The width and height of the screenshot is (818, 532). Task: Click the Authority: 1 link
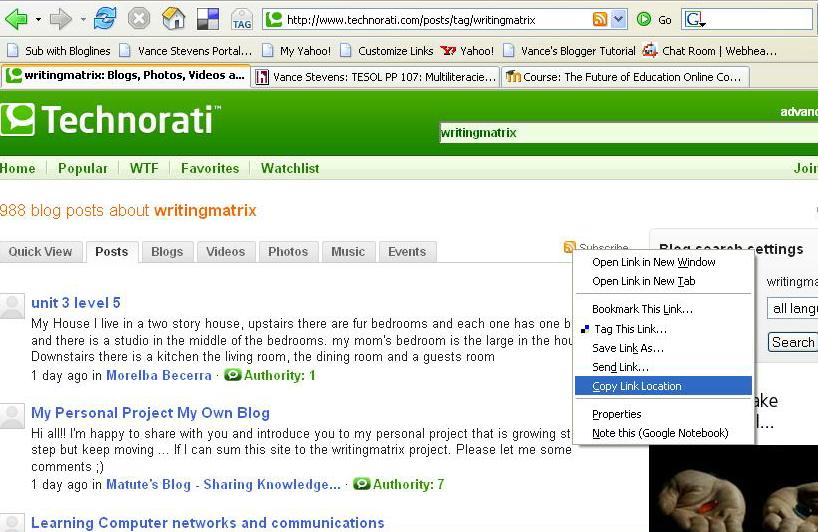point(270,376)
